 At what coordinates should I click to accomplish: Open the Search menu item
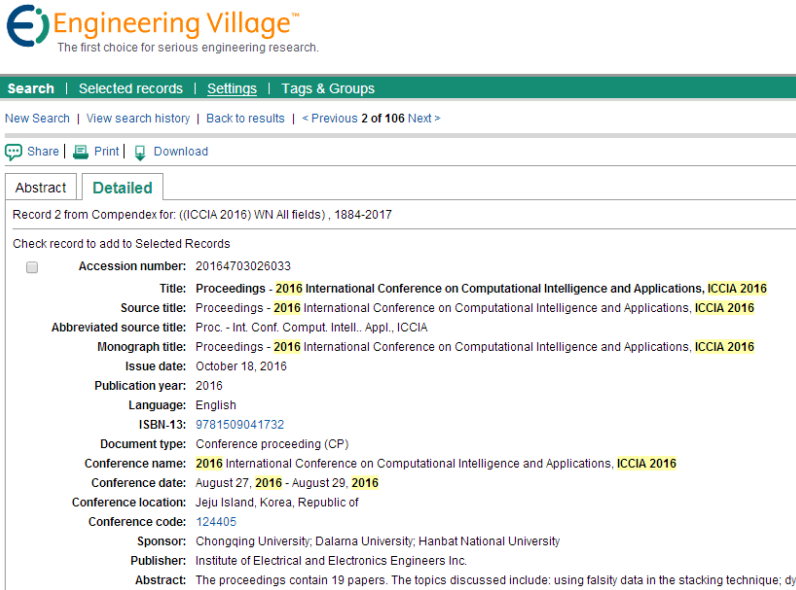tap(30, 88)
